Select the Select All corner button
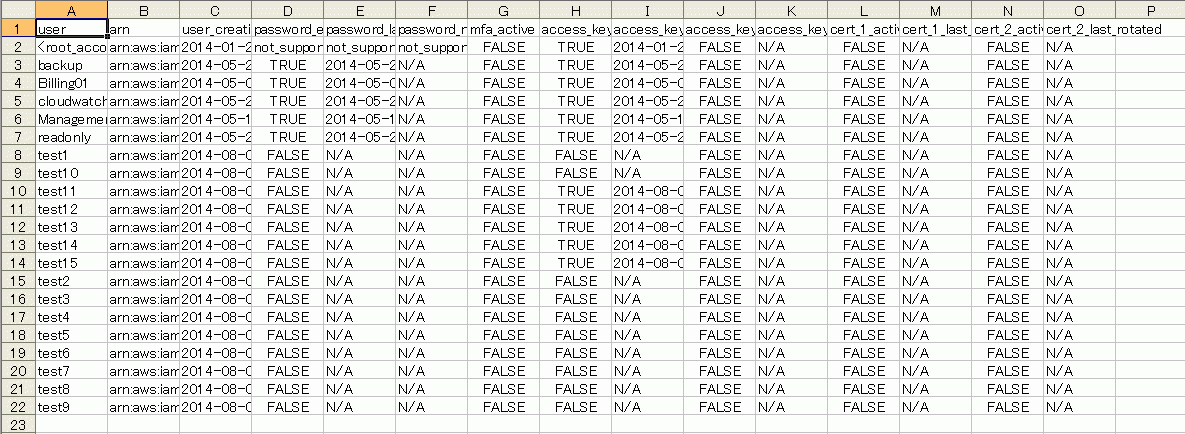The height and width of the screenshot is (434, 1185). tap(17, 10)
